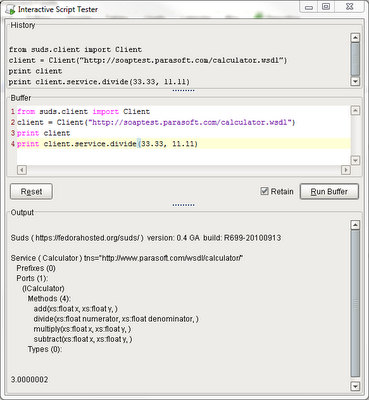369x400 pixels.
Task: Click splitter dots above the Output panel
Action: 184,205
